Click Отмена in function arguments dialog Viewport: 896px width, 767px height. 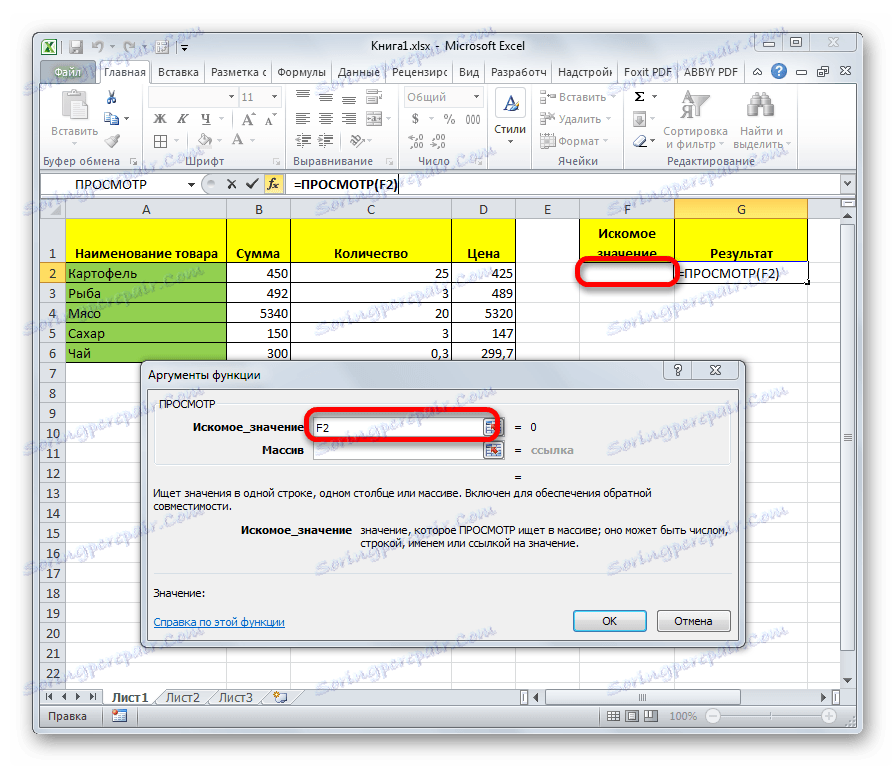693,621
